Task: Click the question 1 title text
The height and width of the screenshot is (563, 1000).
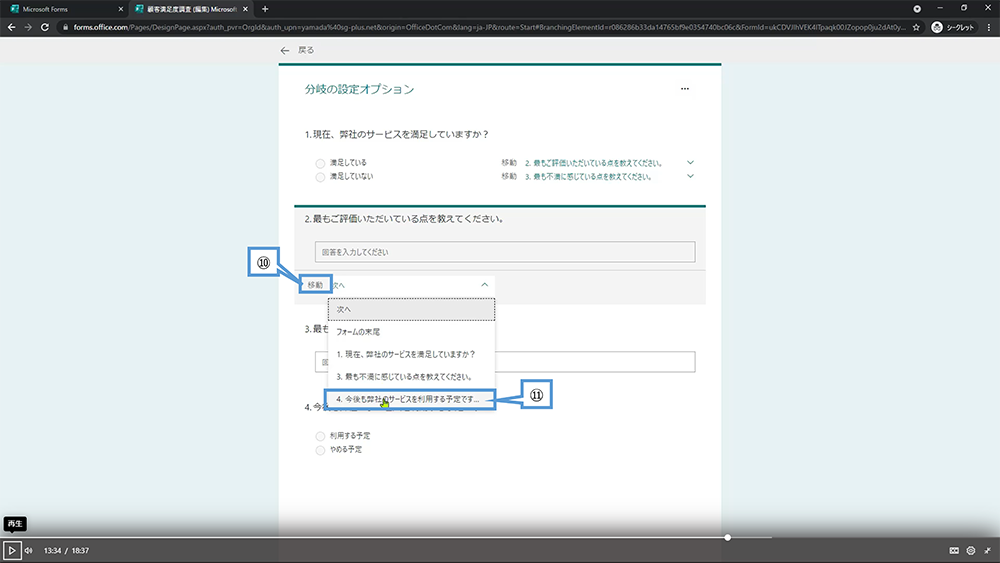Action: point(397,135)
